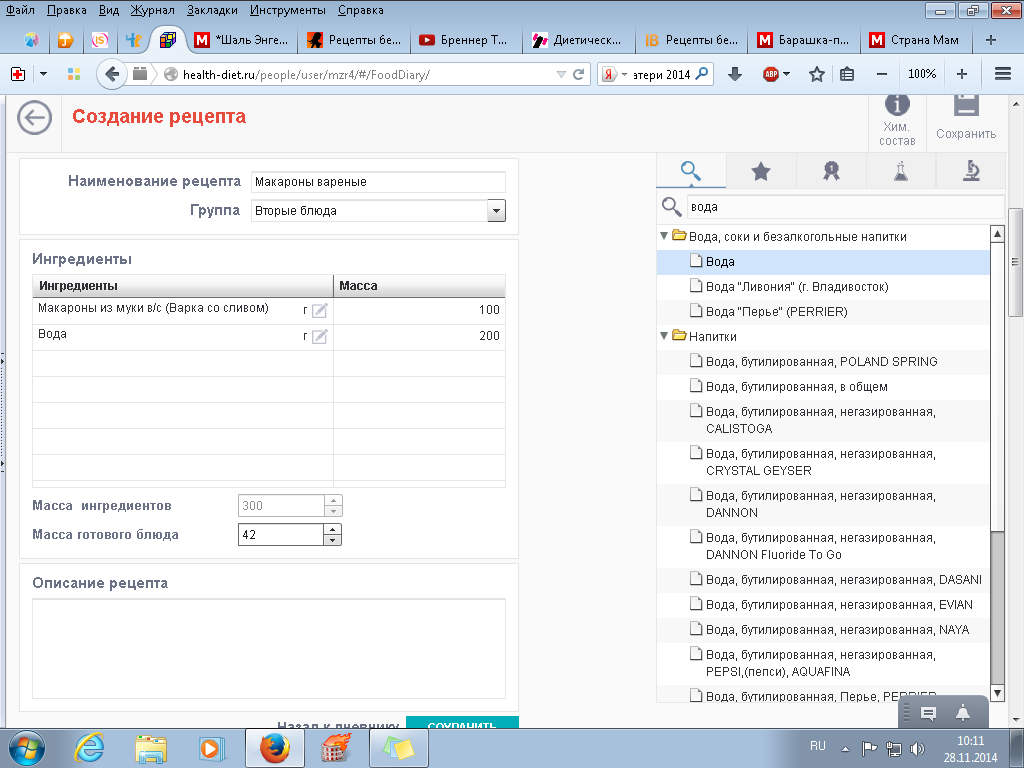Open the microscope tab in search panel
This screenshot has height=768, width=1024.
970,171
